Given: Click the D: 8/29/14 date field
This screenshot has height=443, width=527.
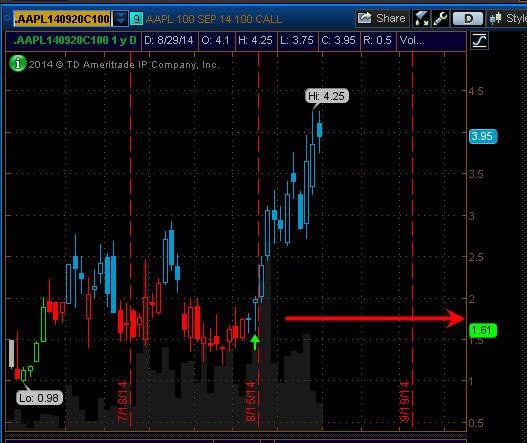Looking at the screenshot, I should pos(169,41).
